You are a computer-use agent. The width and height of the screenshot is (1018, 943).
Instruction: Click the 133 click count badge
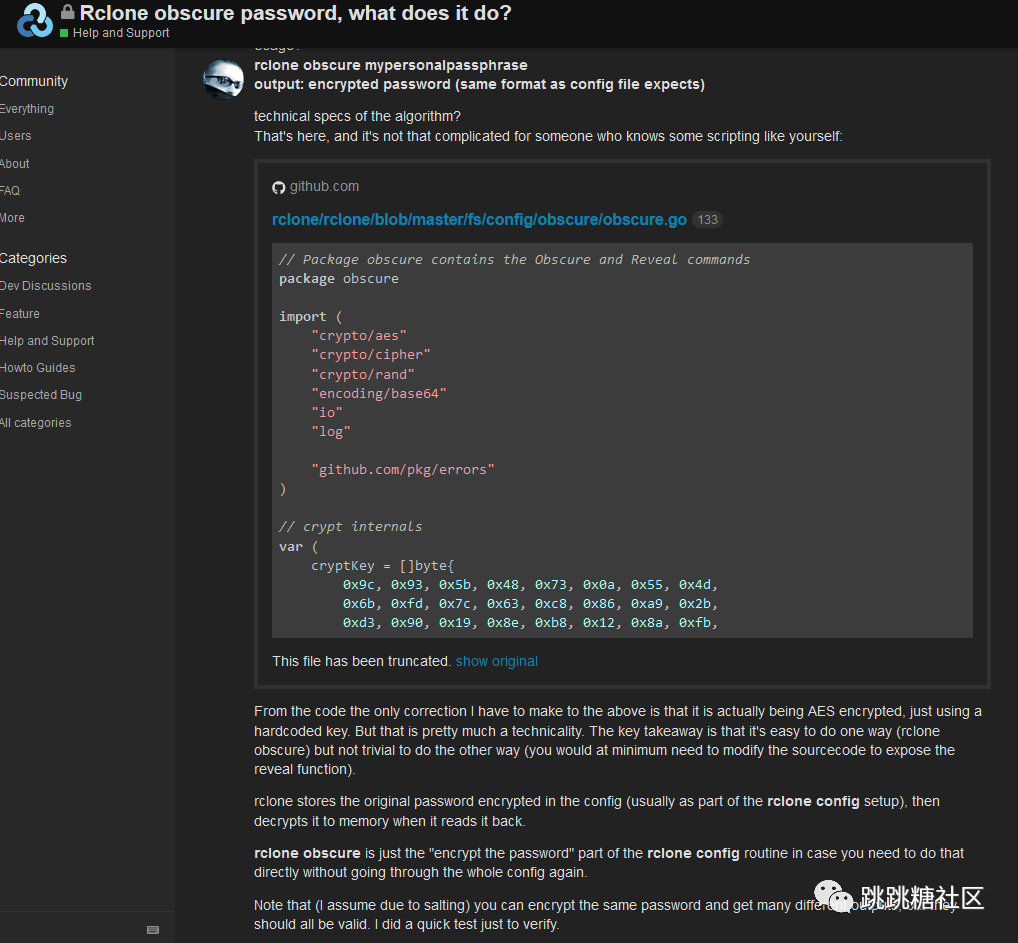coord(708,220)
